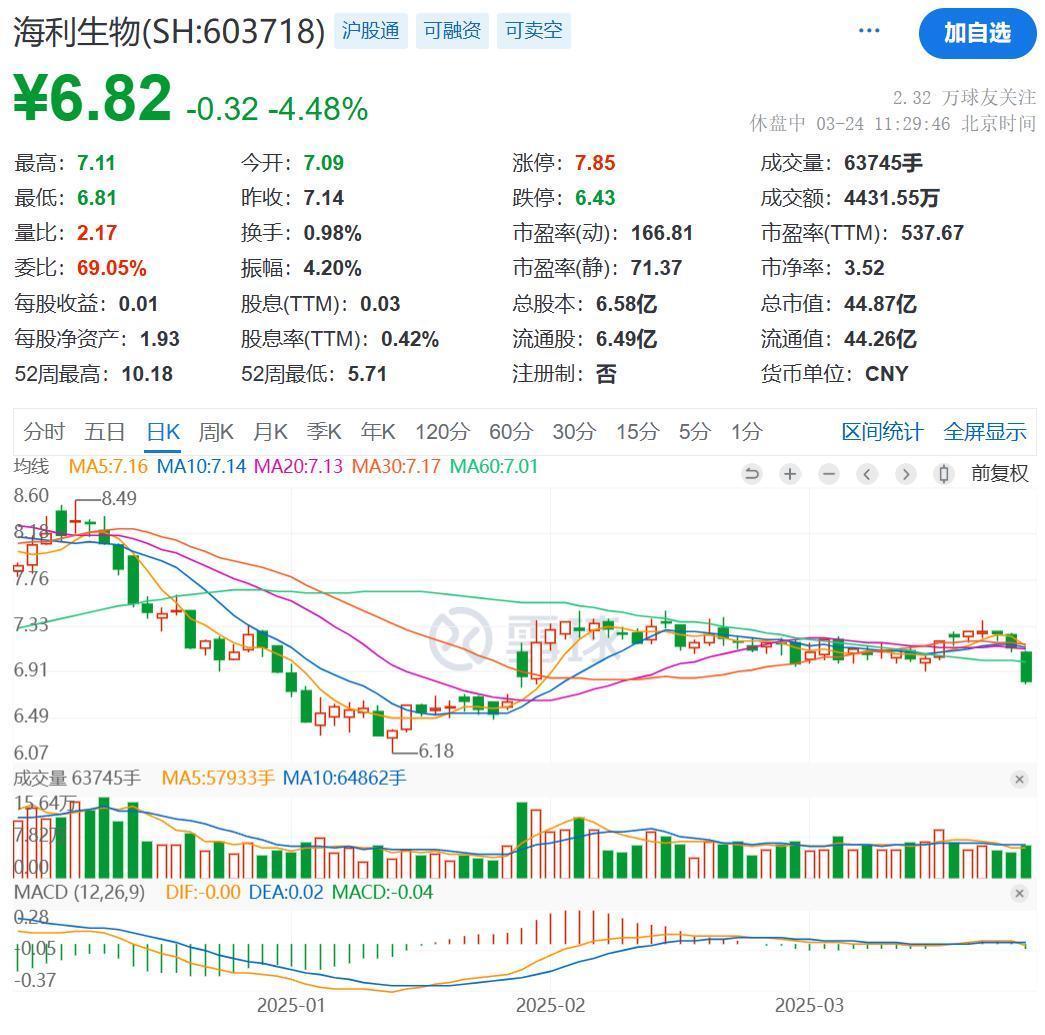1045x1035 pixels.
Task: Select the 季K tab
Action: 324,432
